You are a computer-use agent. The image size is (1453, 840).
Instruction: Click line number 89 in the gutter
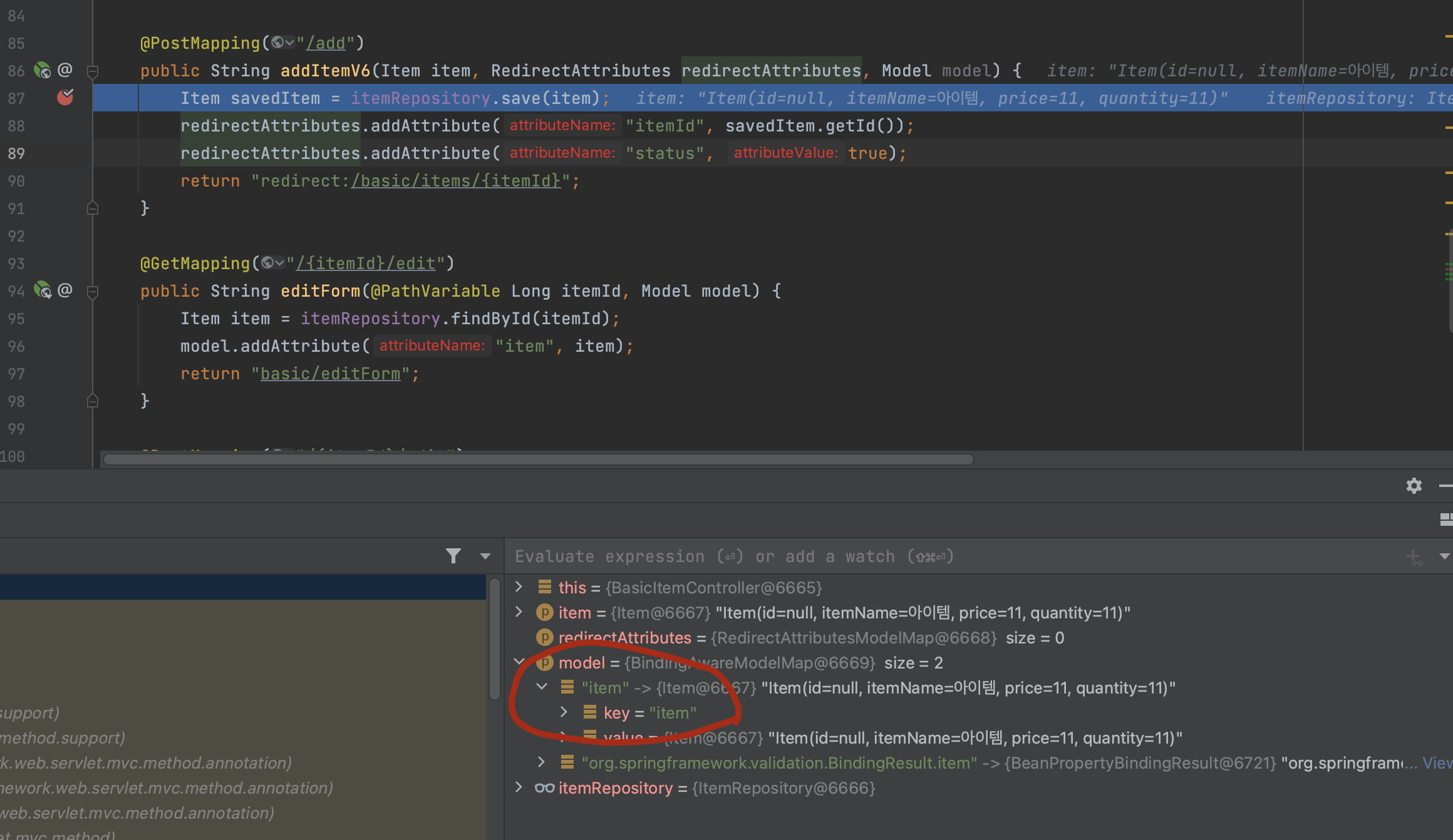click(x=16, y=153)
